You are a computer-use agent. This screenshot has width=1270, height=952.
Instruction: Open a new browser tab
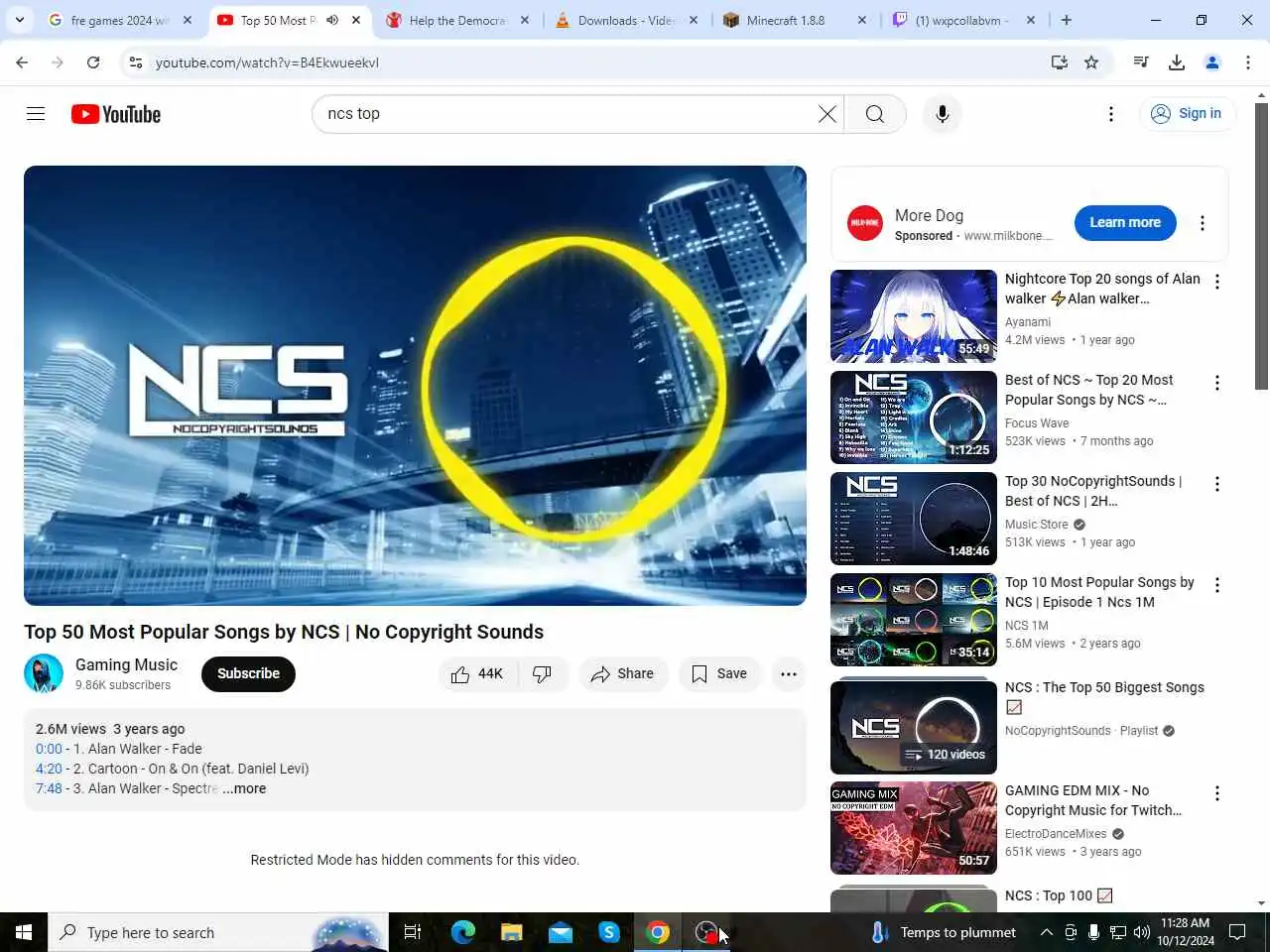tap(1067, 20)
